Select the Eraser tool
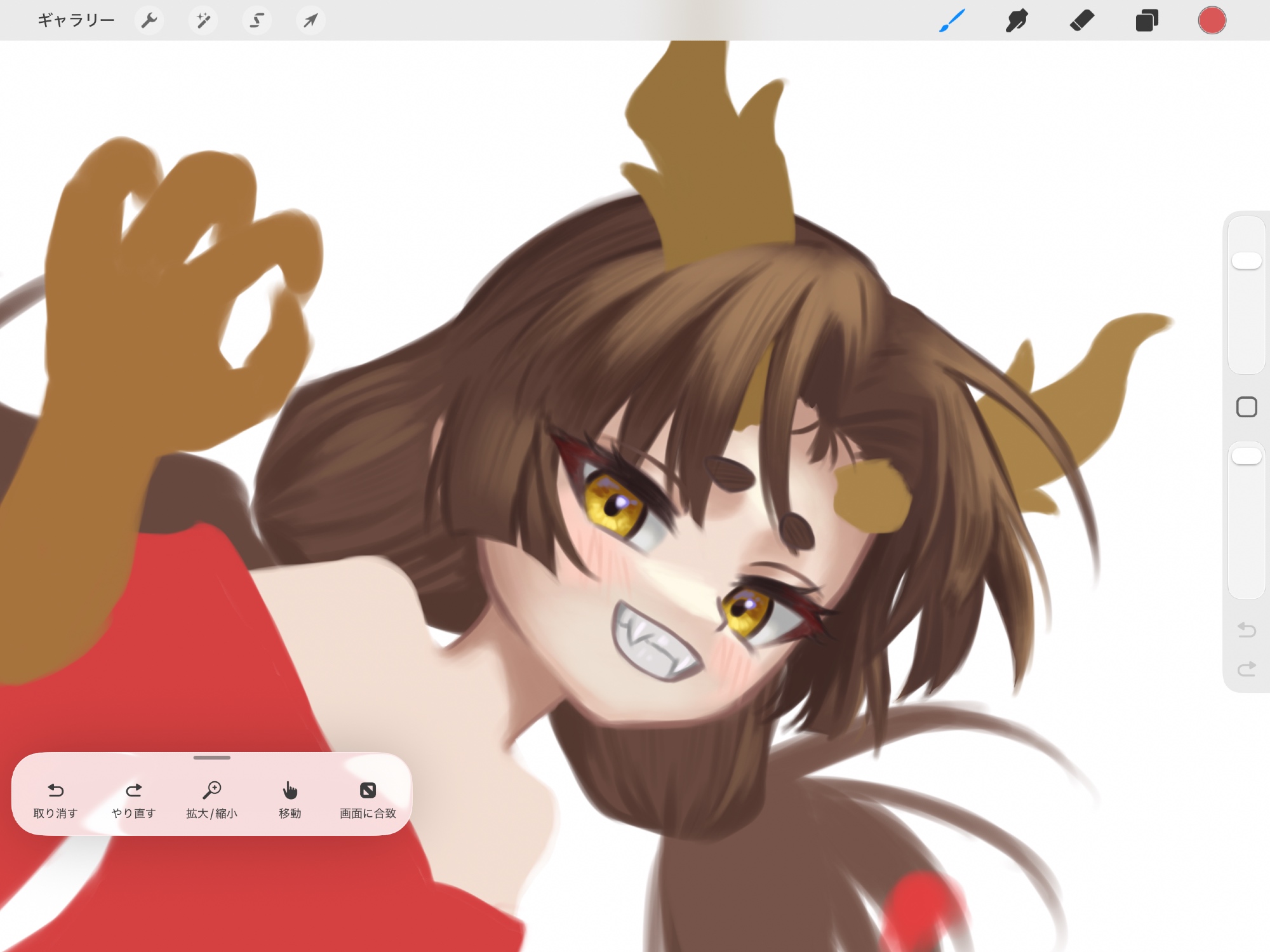1270x952 pixels. coord(1082,21)
